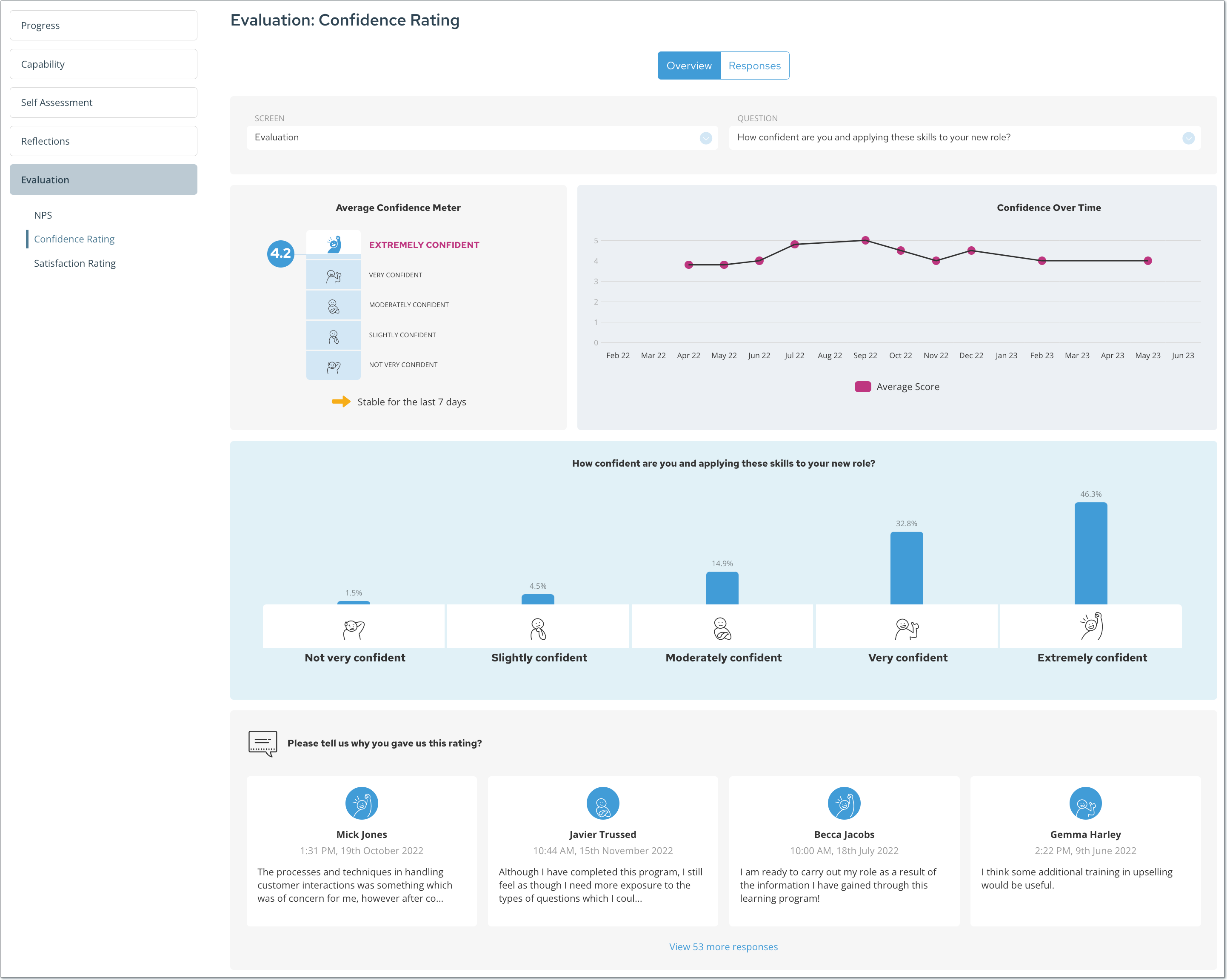Screen dimensions: 1227x980
Task: Click the Becca Jacobs name heading
Action: [x=844, y=835]
